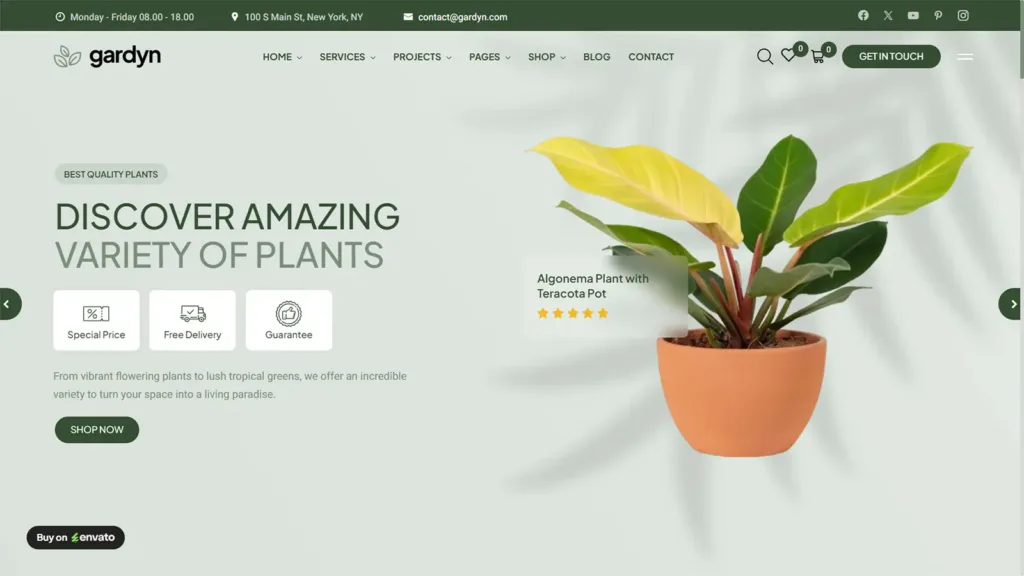Click the Guarantee thumbs-up badge card
The width and height of the screenshot is (1024, 576).
pyautogui.click(x=289, y=320)
